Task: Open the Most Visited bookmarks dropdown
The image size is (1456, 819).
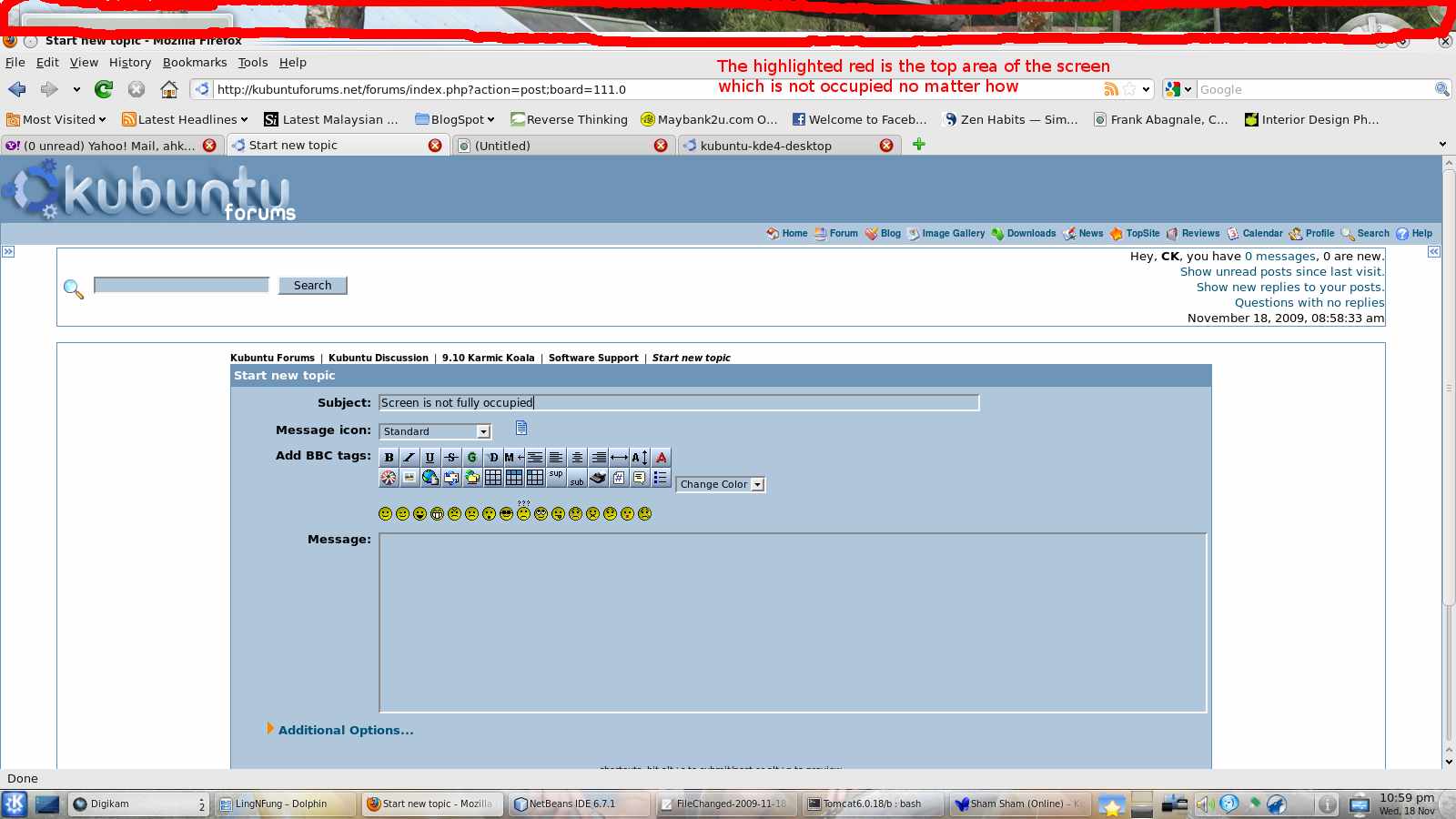Action: coord(56,119)
